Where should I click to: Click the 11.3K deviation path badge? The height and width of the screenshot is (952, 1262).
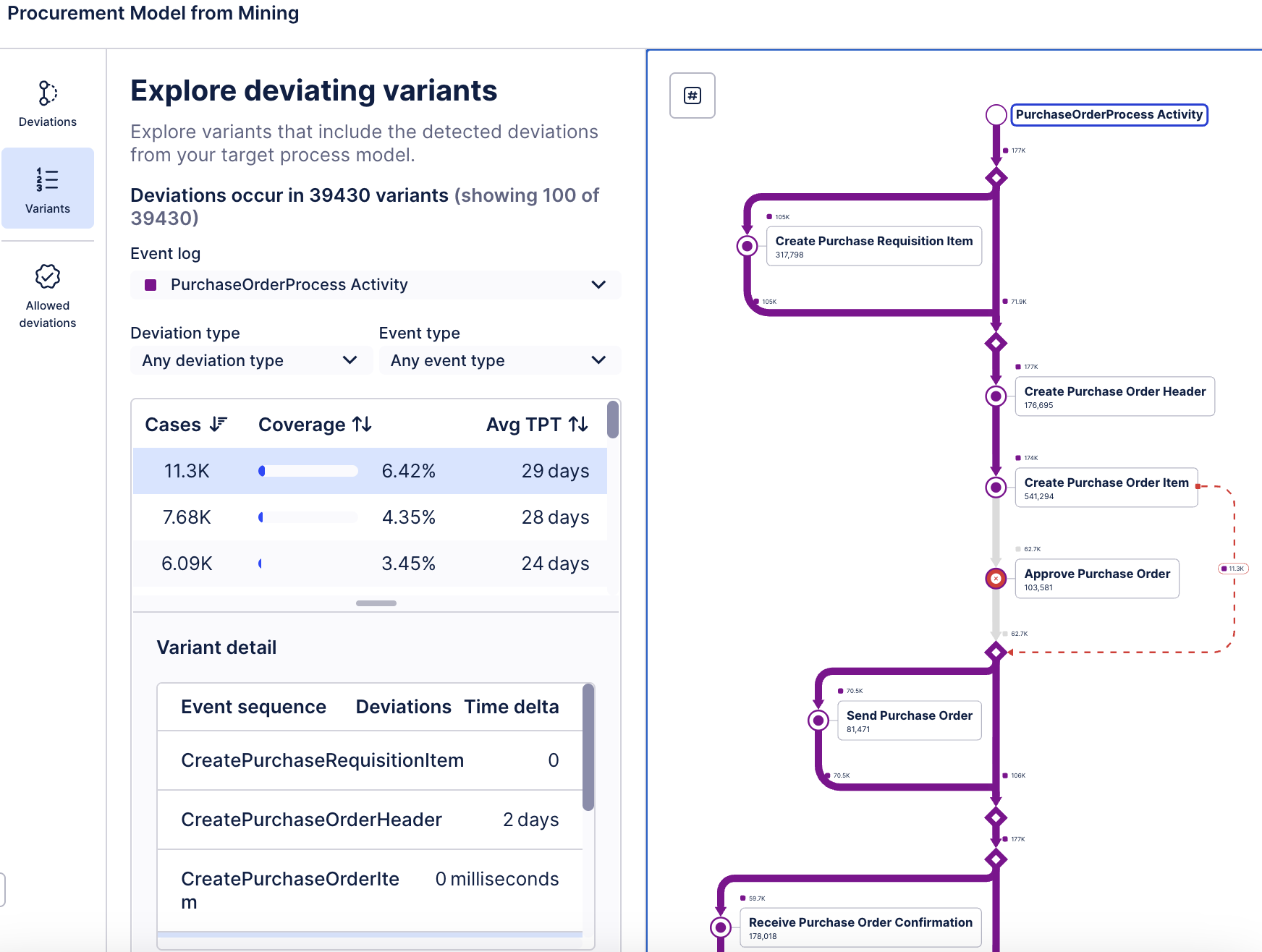(1233, 569)
